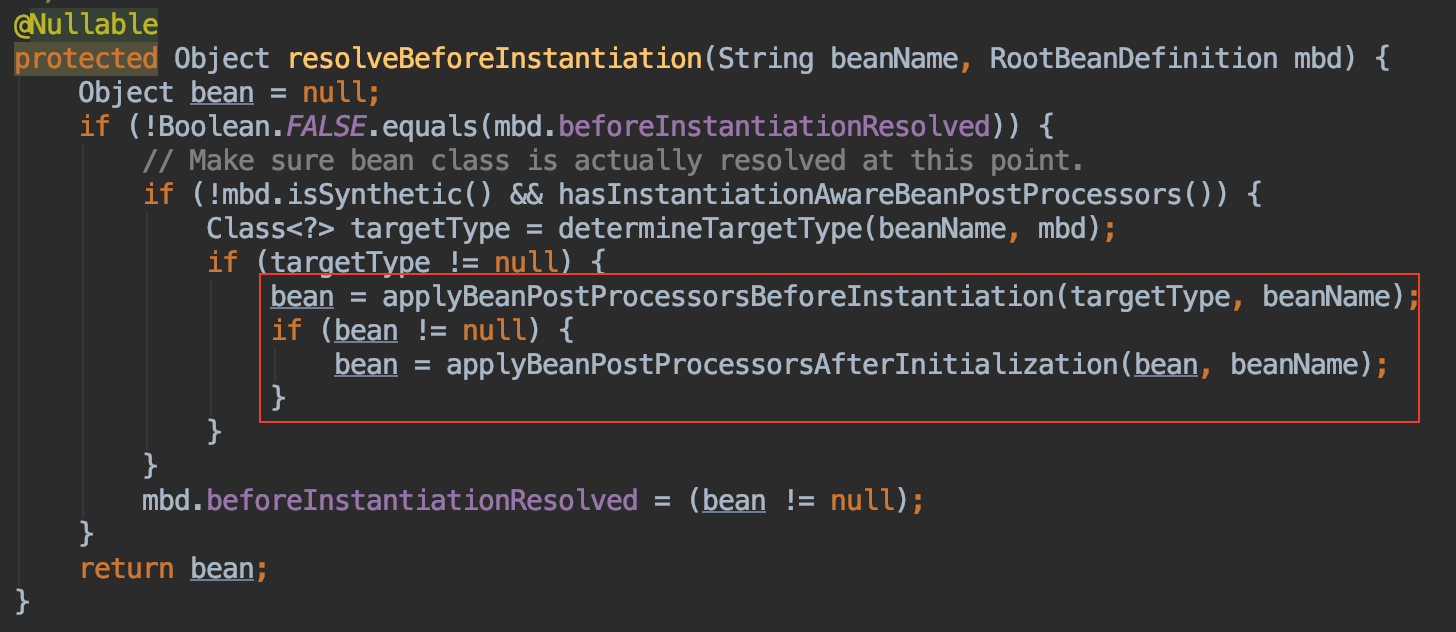Click the @Nullable annotation
Screen dimensions: 1456x632
click(85, 23)
